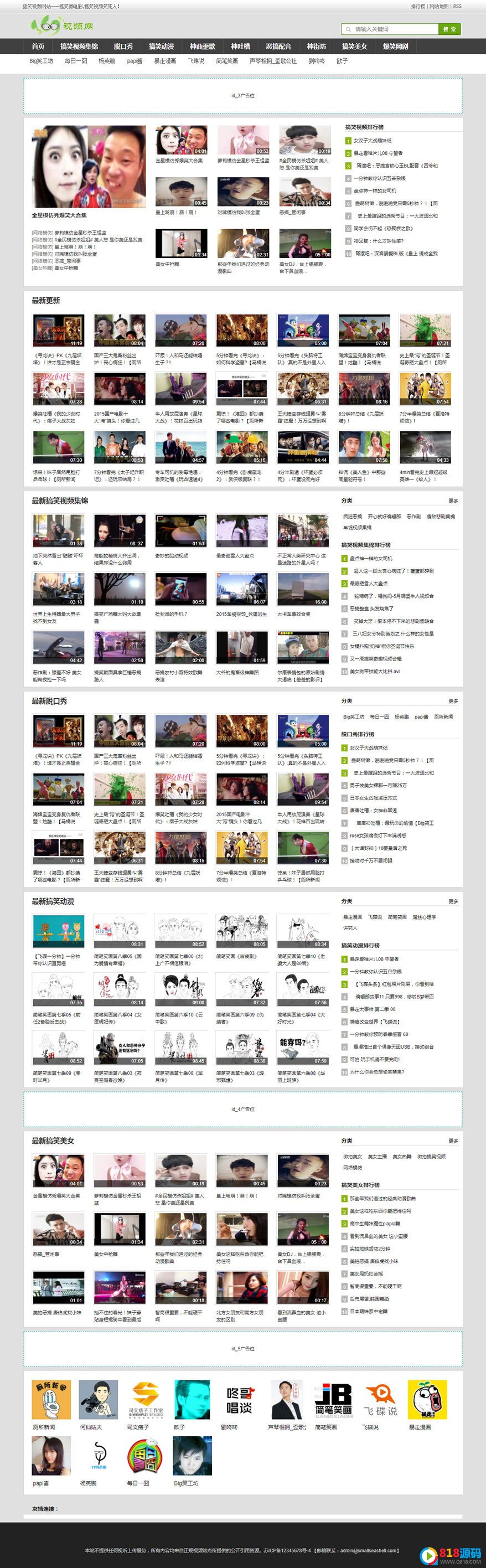Open 神街坊 navigation item

pos(316,47)
